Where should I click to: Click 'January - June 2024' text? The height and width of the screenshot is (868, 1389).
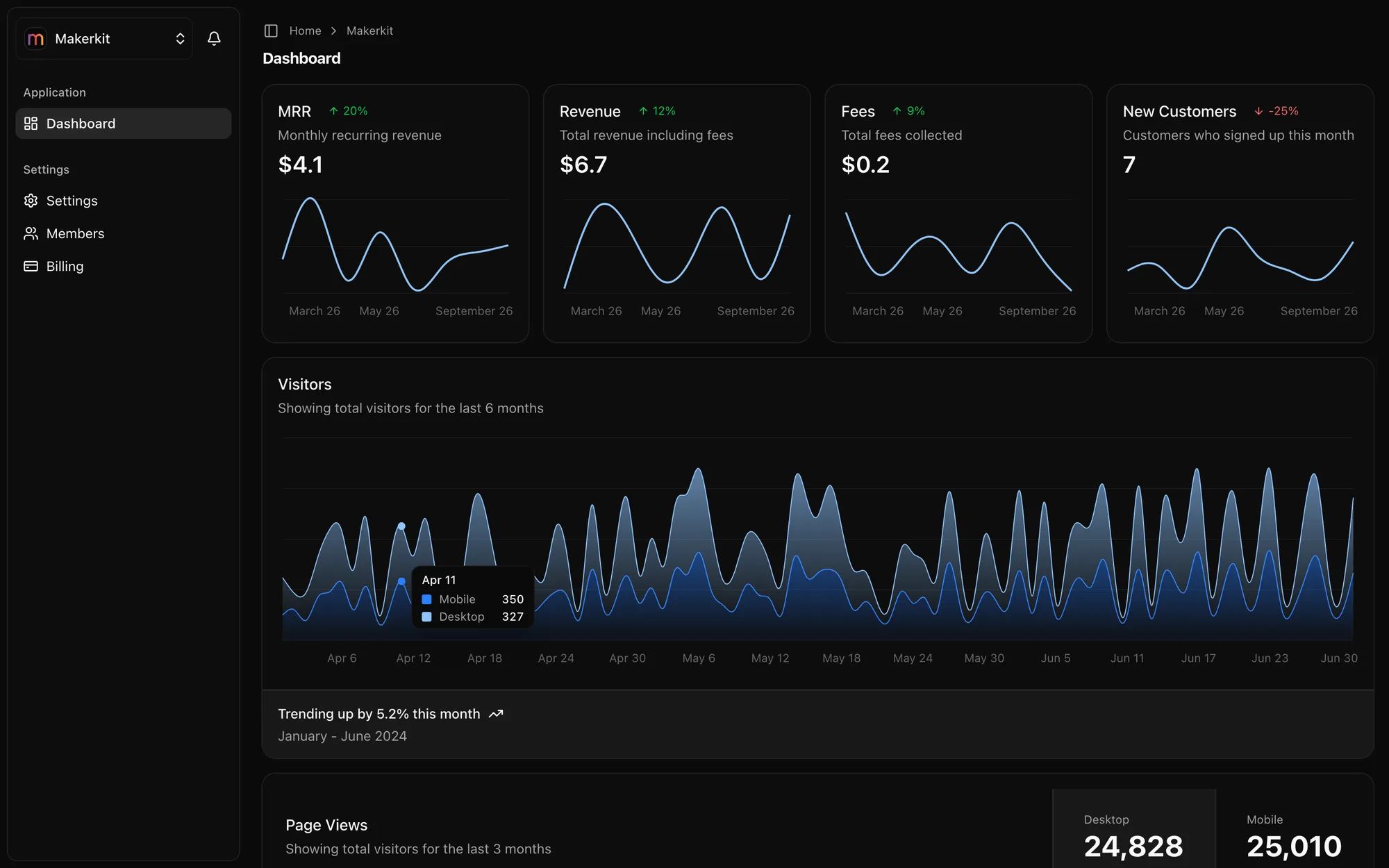click(342, 736)
